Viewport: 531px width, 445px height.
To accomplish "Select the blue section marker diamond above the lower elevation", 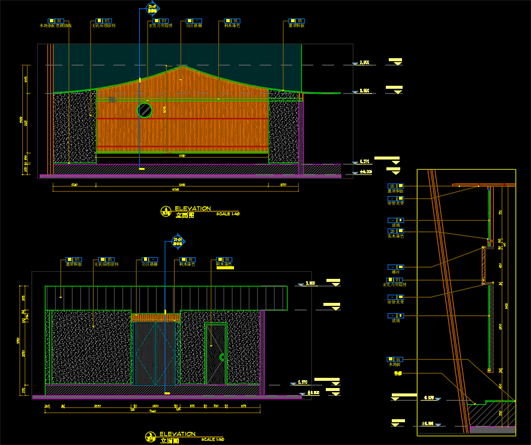I will (178, 241).
